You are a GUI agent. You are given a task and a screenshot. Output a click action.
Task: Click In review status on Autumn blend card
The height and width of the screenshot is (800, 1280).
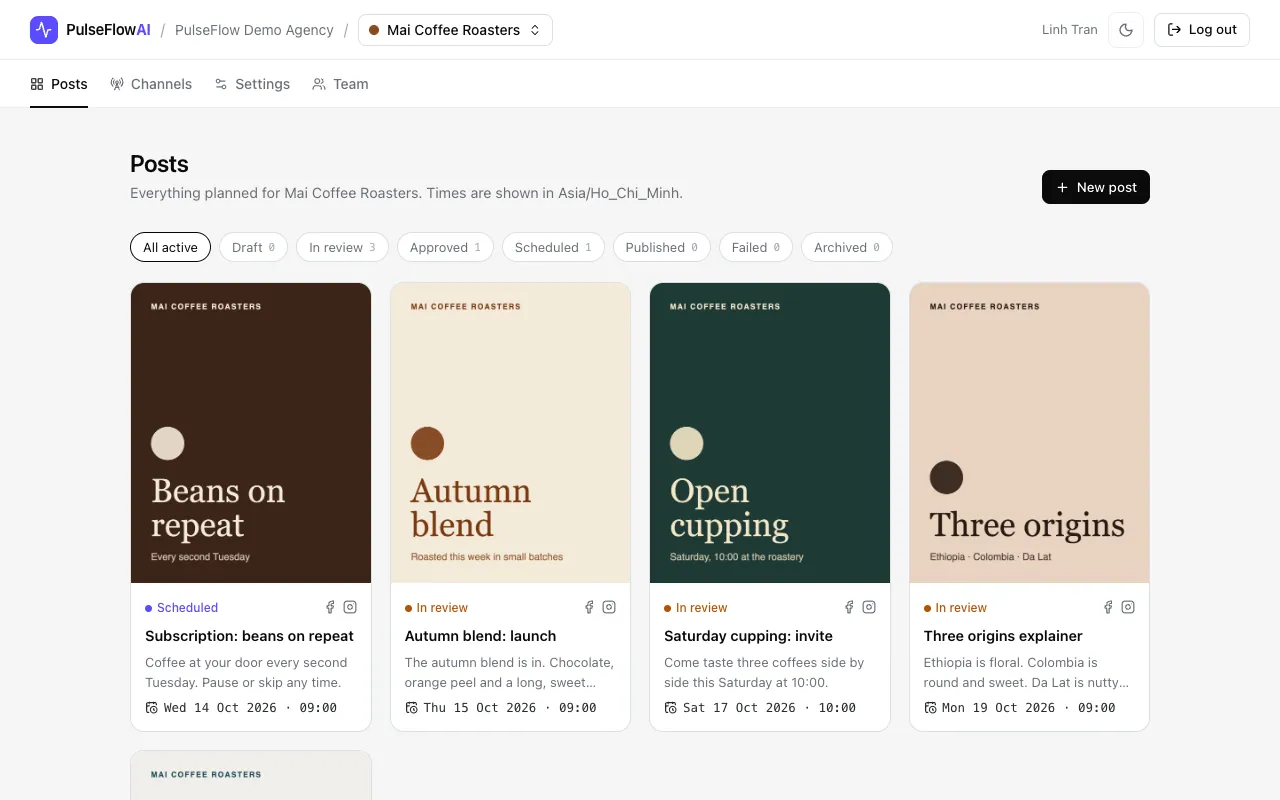tap(436, 607)
